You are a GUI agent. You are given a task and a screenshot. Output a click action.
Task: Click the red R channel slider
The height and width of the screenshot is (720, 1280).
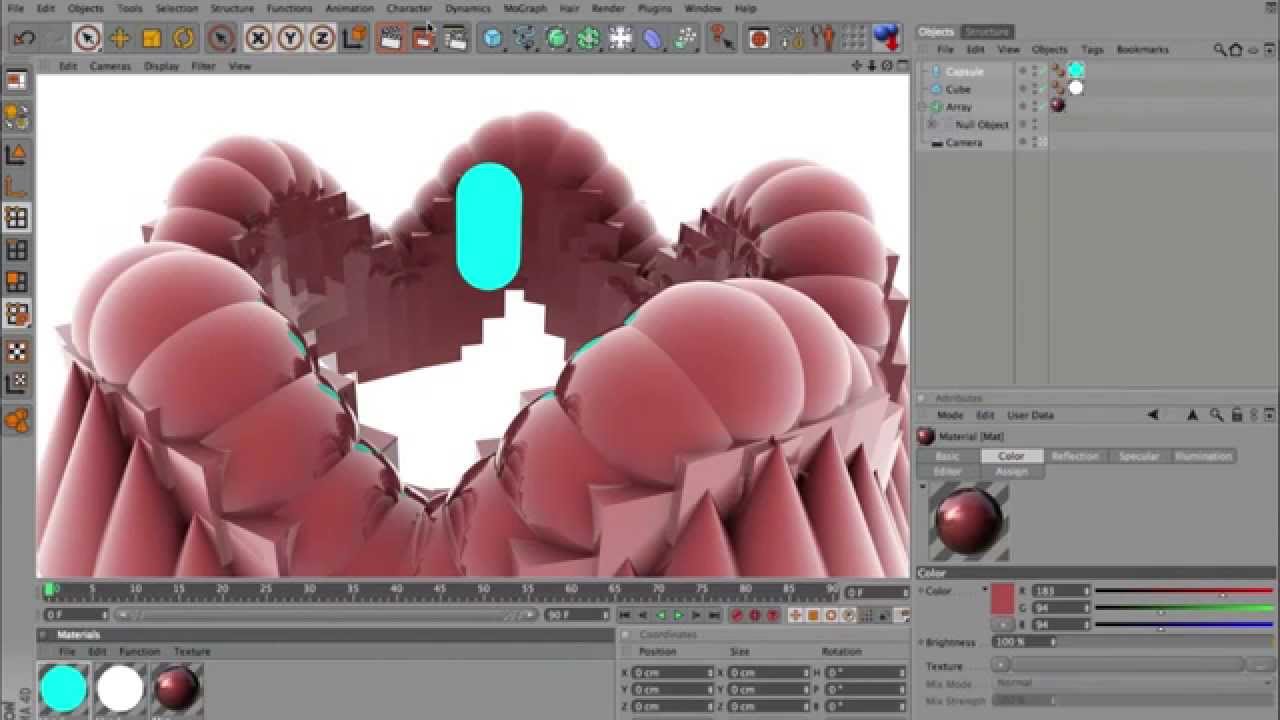tap(1185, 591)
